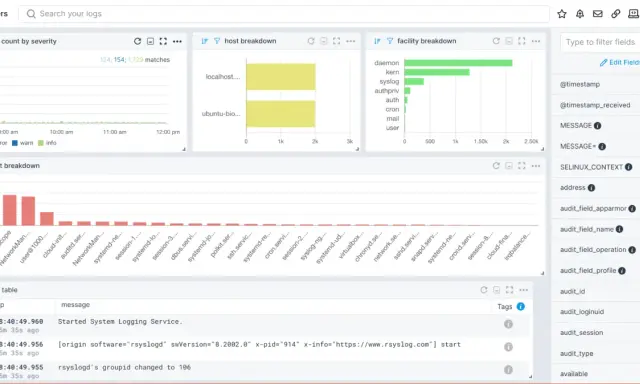
Task: Click info icon beside audit_field_profile
Action: pyautogui.click(x=622, y=271)
